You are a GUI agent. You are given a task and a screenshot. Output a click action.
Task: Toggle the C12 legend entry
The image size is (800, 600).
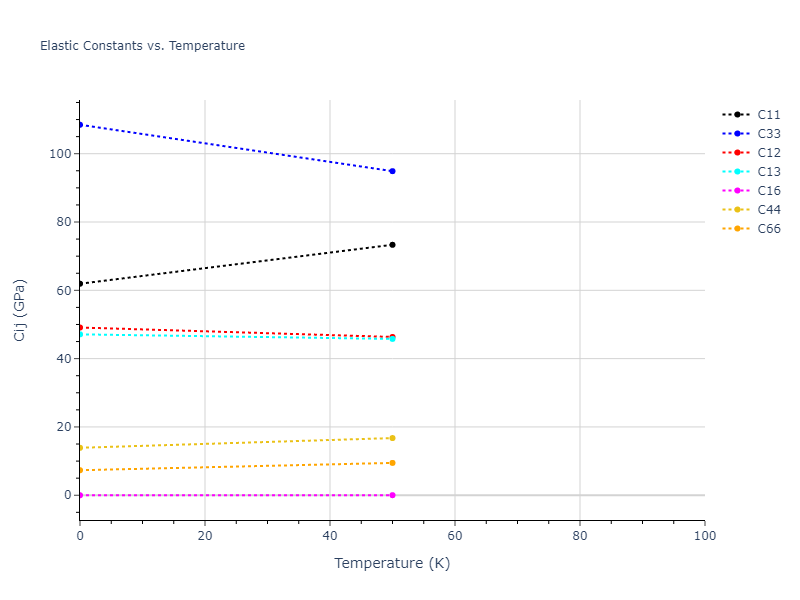[768, 153]
